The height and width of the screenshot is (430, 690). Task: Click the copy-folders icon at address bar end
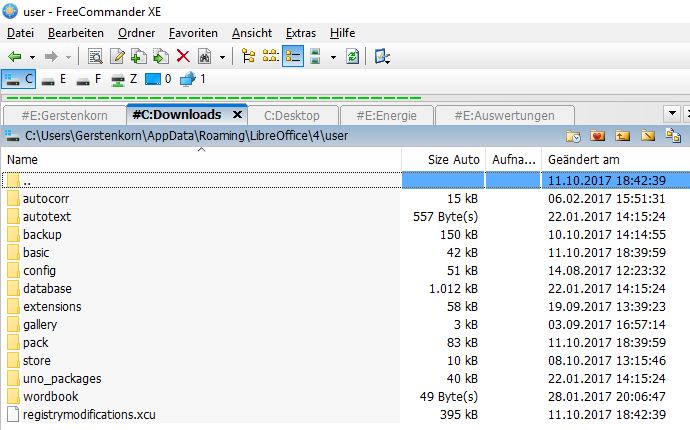pyautogui.click(x=673, y=136)
